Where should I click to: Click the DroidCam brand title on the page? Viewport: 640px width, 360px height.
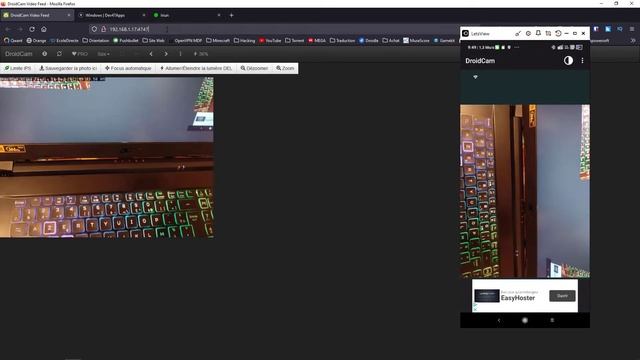point(19,54)
